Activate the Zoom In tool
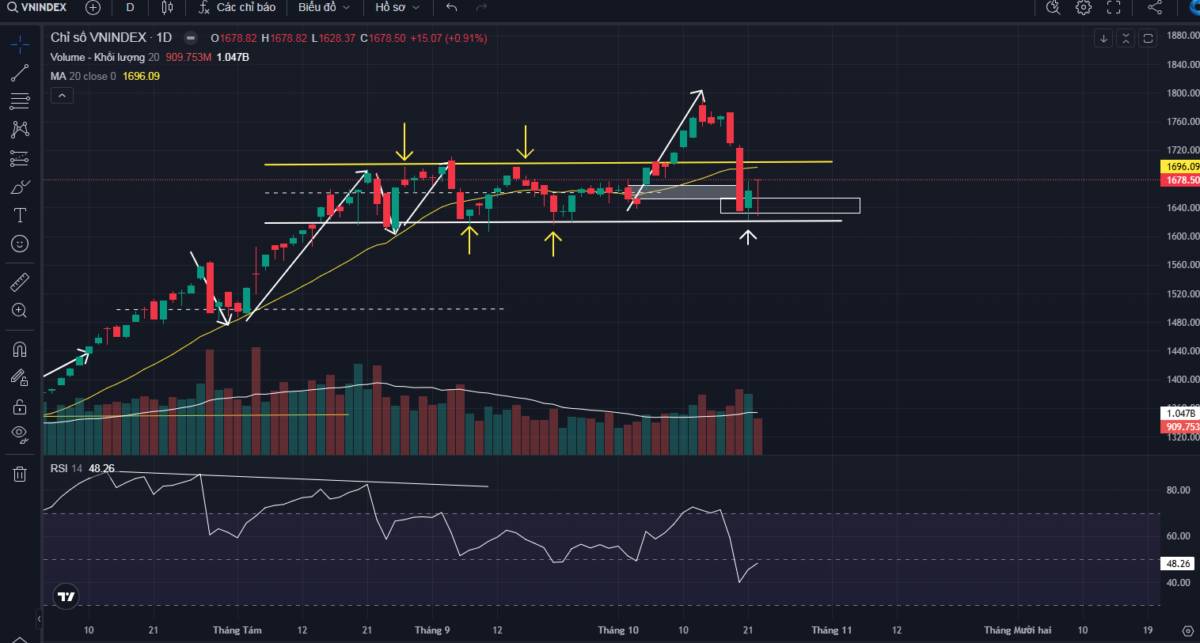 pyautogui.click(x=19, y=310)
